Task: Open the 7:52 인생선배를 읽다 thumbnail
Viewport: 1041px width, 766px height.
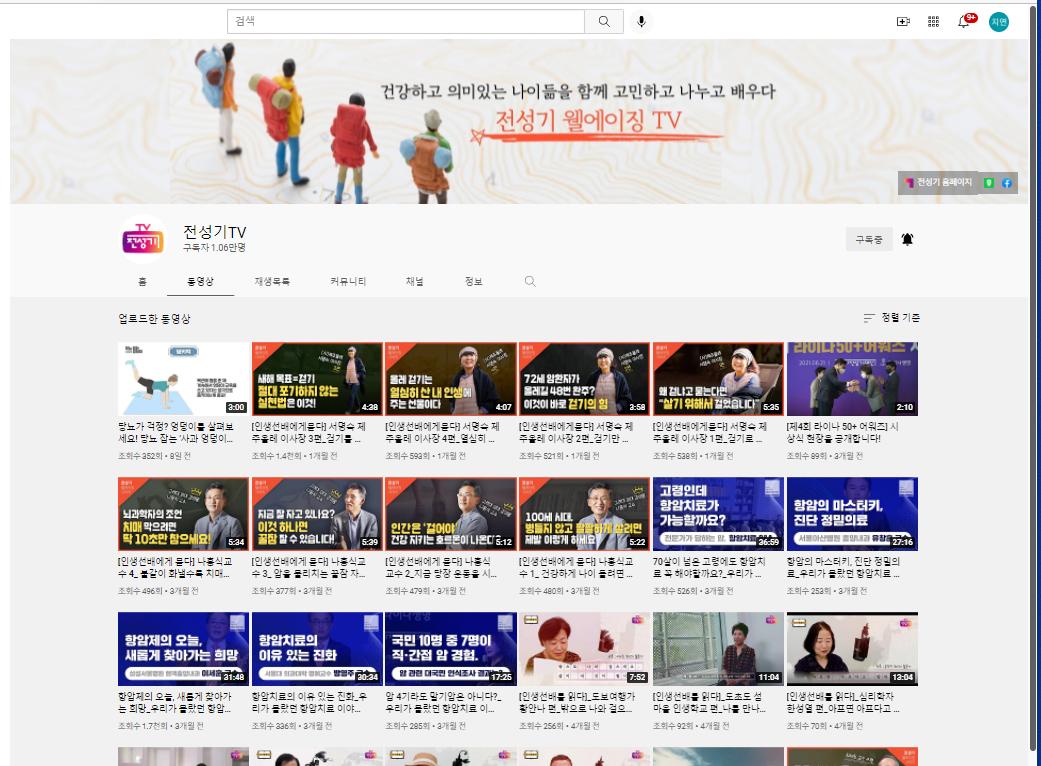Action: click(x=584, y=649)
